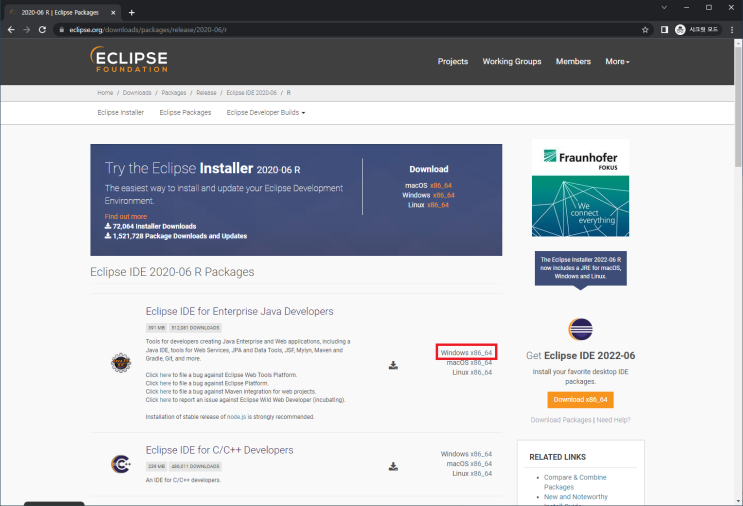743x506 pixels.
Task: Click the scrollbar up arrow
Action: pos(738,43)
